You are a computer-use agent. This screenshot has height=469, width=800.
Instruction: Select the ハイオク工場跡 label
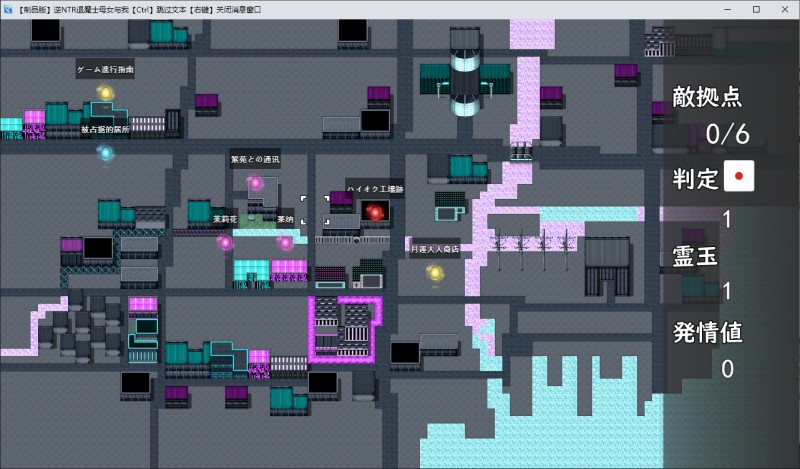click(375, 188)
